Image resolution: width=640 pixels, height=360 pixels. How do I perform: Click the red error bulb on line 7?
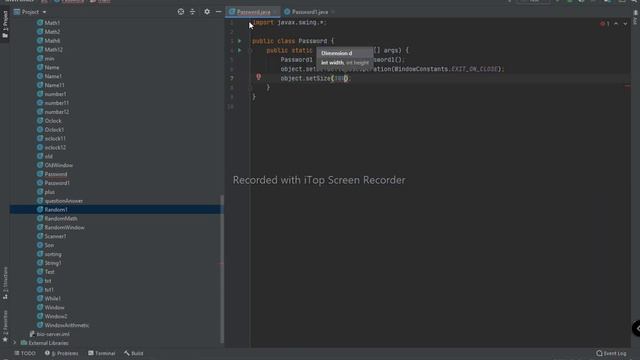(258, 76)
